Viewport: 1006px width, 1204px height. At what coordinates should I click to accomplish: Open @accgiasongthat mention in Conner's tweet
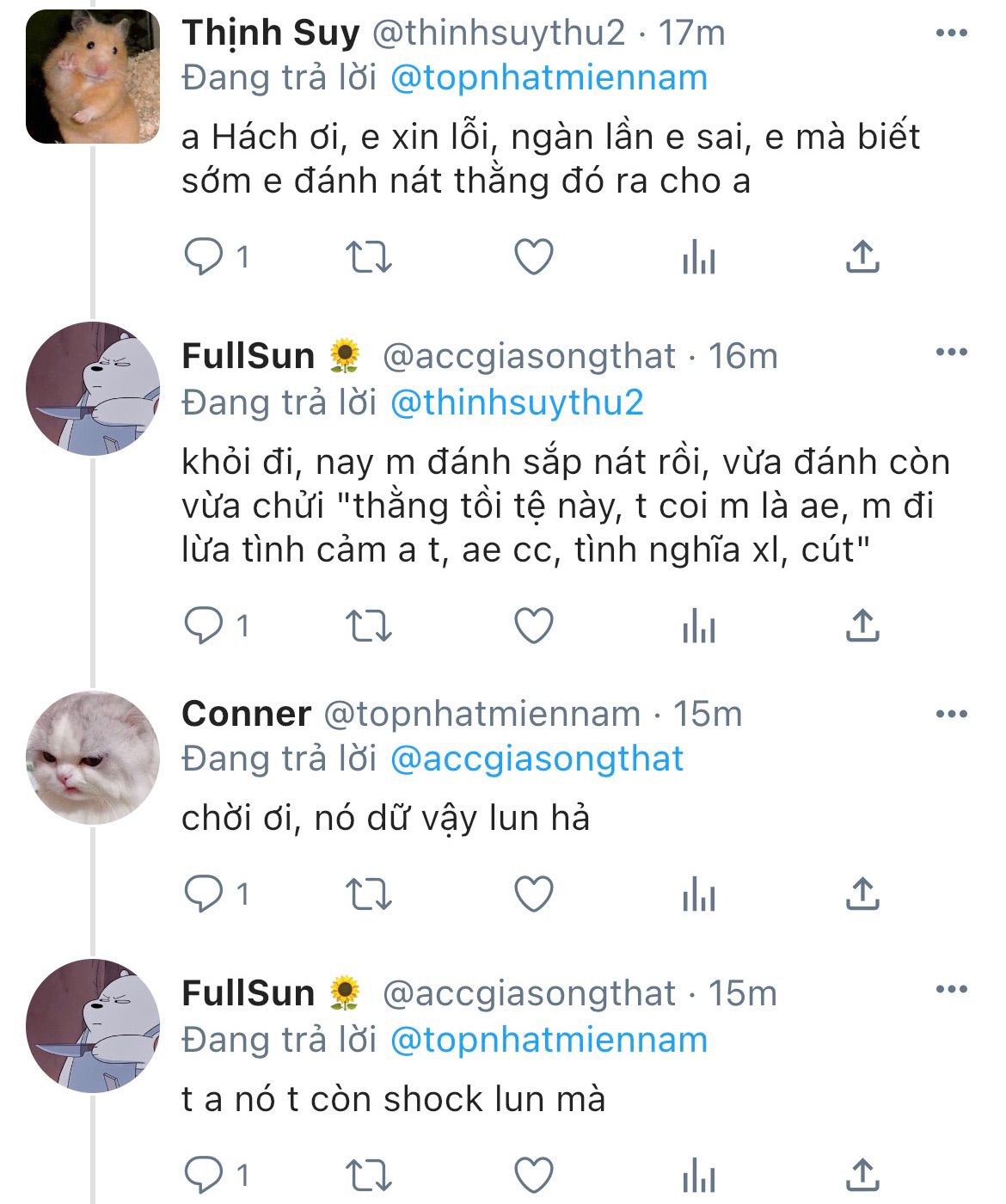(537, 759)
